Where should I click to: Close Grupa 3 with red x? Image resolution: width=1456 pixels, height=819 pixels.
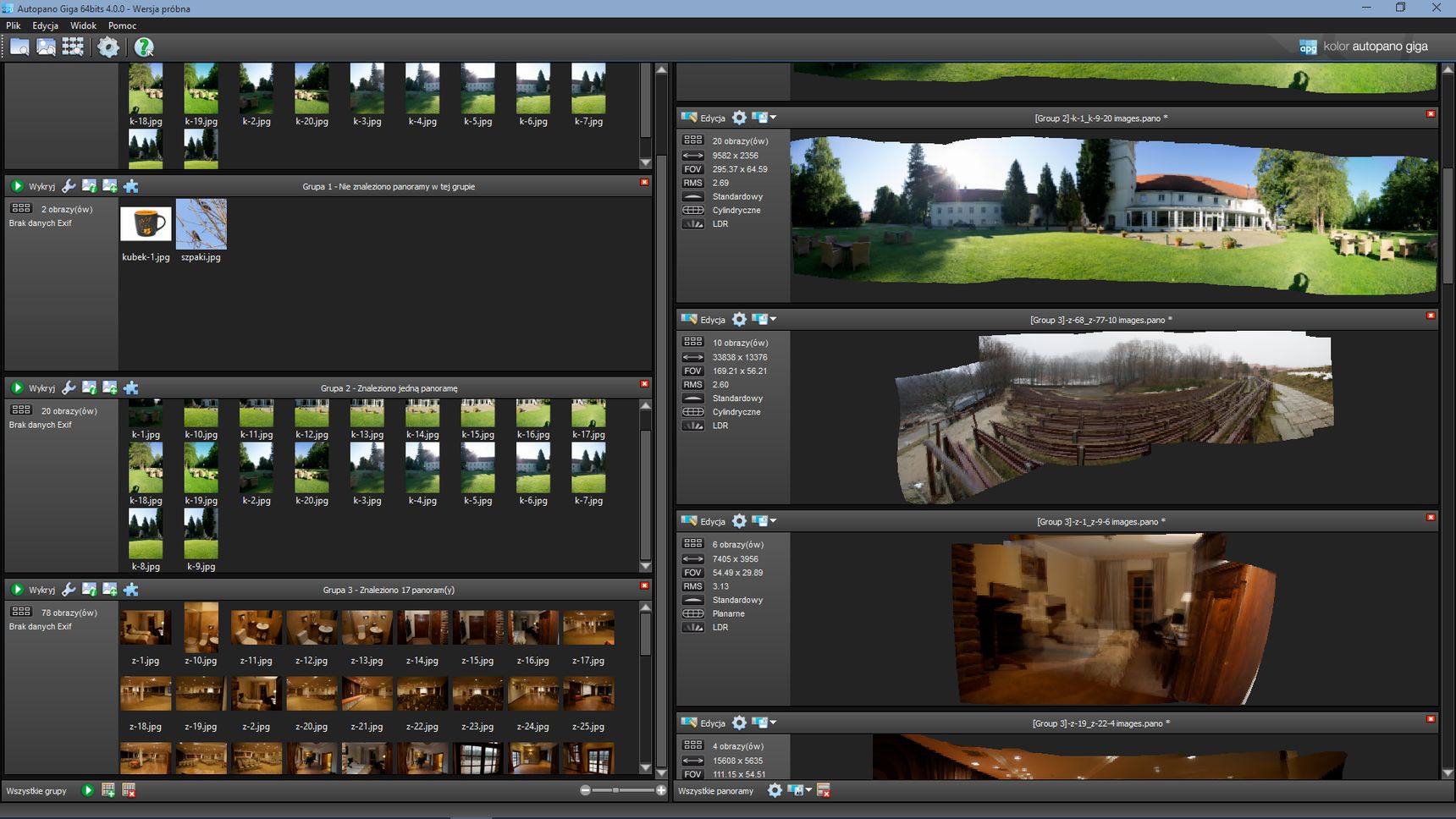644,585
